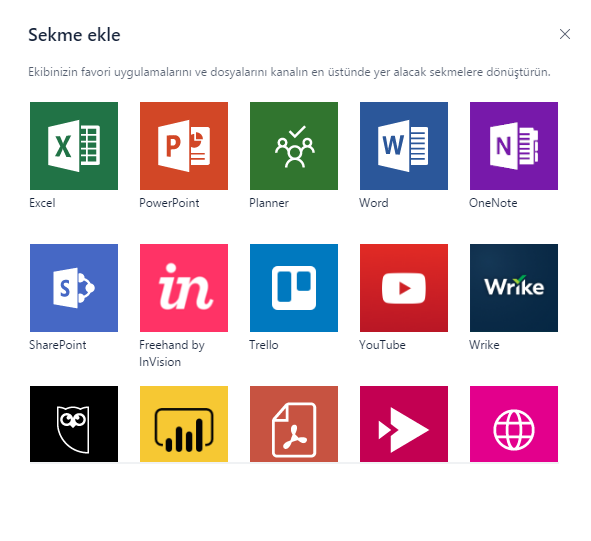Click the Word label text
Screen dimensions: 591x541
[x=374, y=203]
